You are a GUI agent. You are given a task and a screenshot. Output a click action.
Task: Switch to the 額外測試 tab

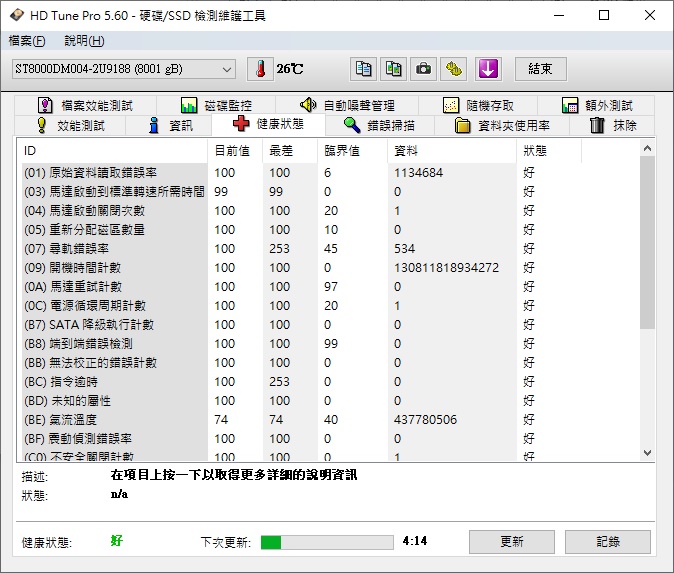596,105
